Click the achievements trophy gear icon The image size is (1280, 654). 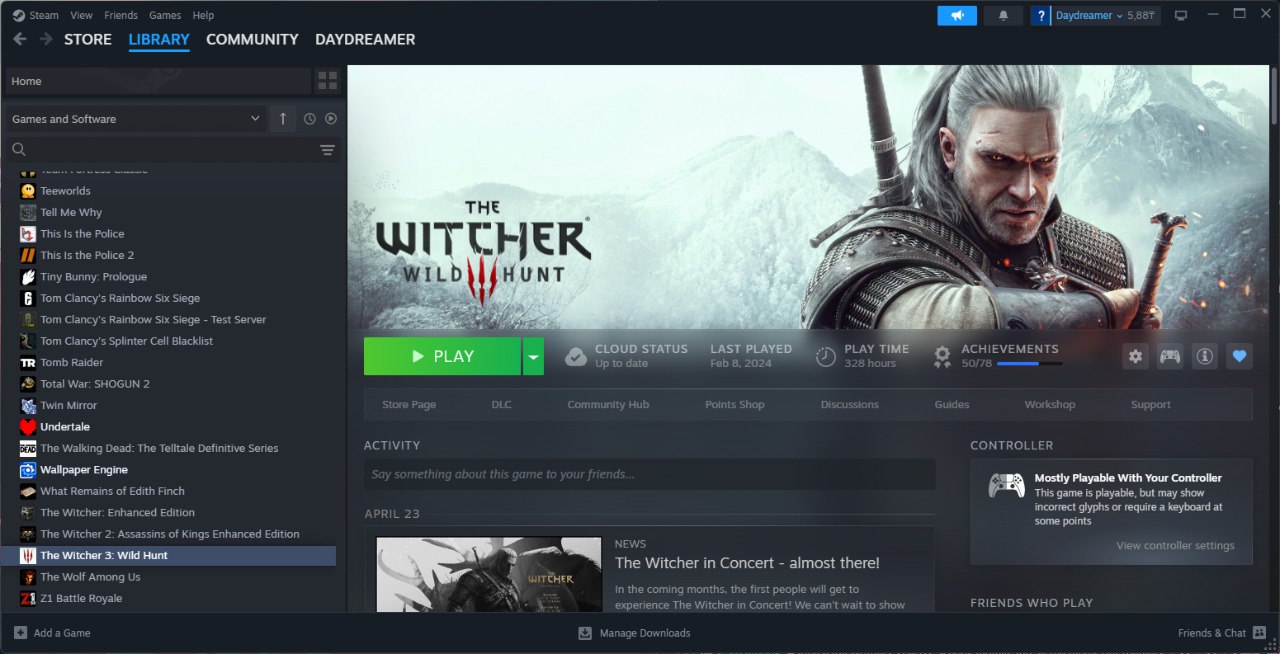(942, 356)
